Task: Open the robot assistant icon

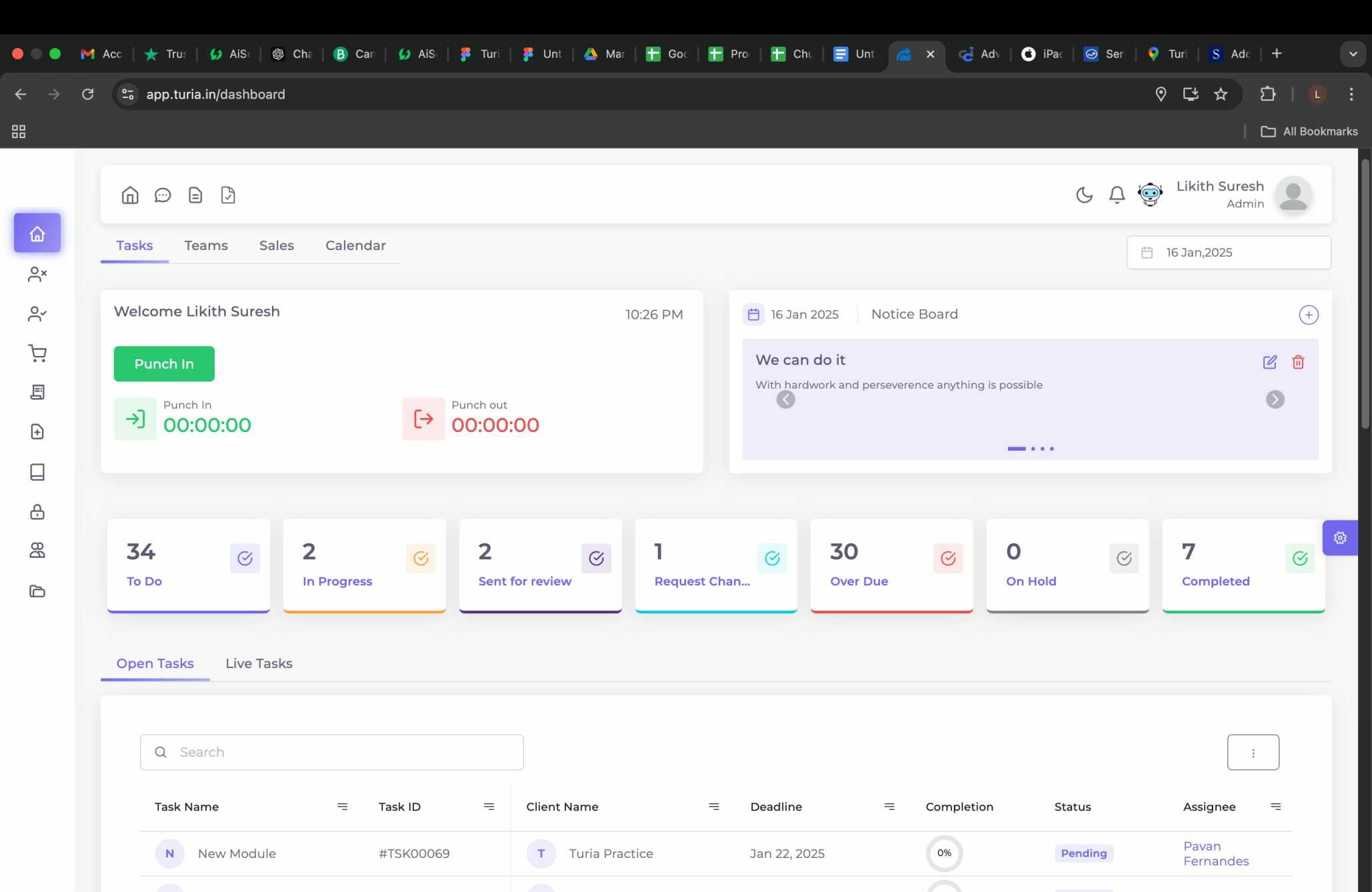Action: (1150, 195)
